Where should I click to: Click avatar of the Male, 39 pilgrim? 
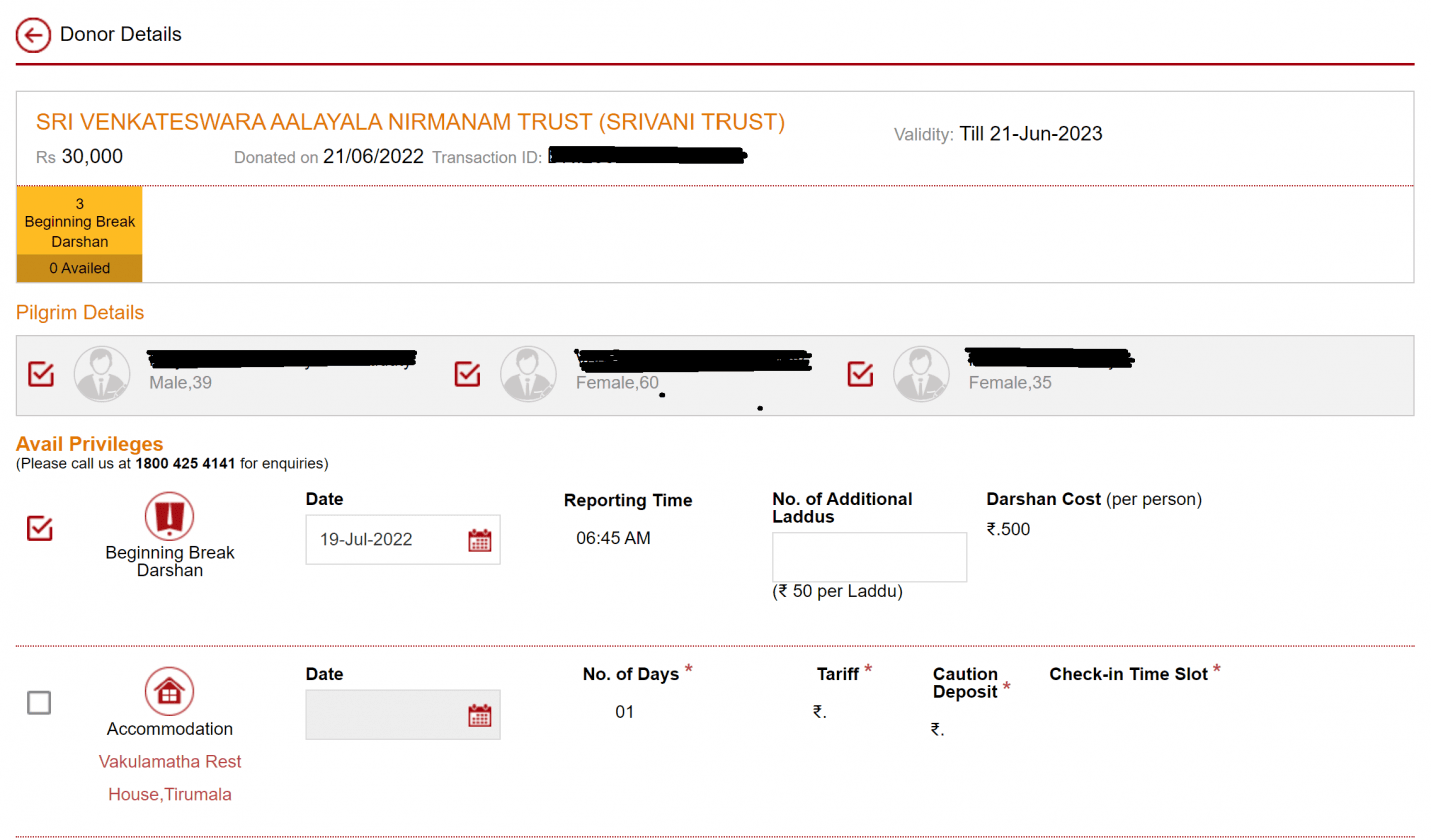(x=102, y=374)
